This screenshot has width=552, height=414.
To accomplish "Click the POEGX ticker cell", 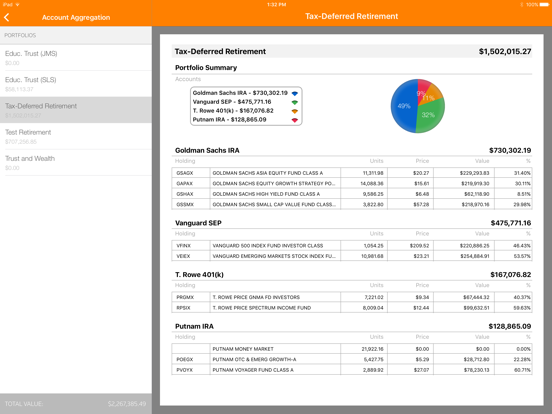I will [x=191, y=359].
